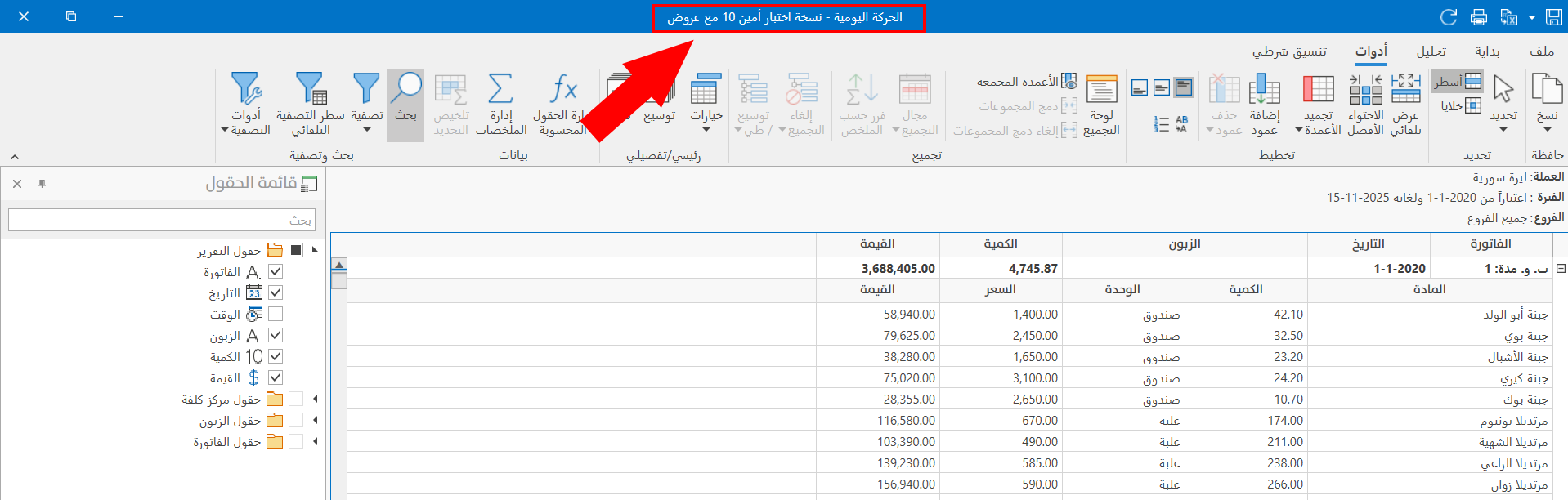Viewport: 1568px width, 500px height.
Task: Apply best fit (الاحتواء الأفضل)
Action: (x=1365, y=105)
